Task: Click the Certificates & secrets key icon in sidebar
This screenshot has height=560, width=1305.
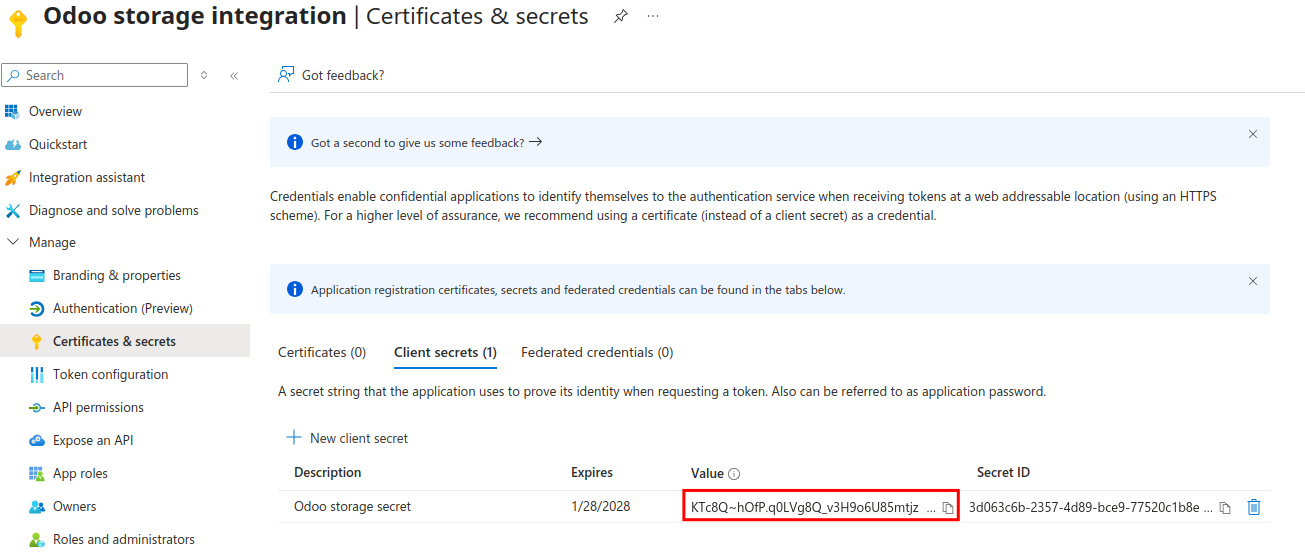Action: click(37, 341)
